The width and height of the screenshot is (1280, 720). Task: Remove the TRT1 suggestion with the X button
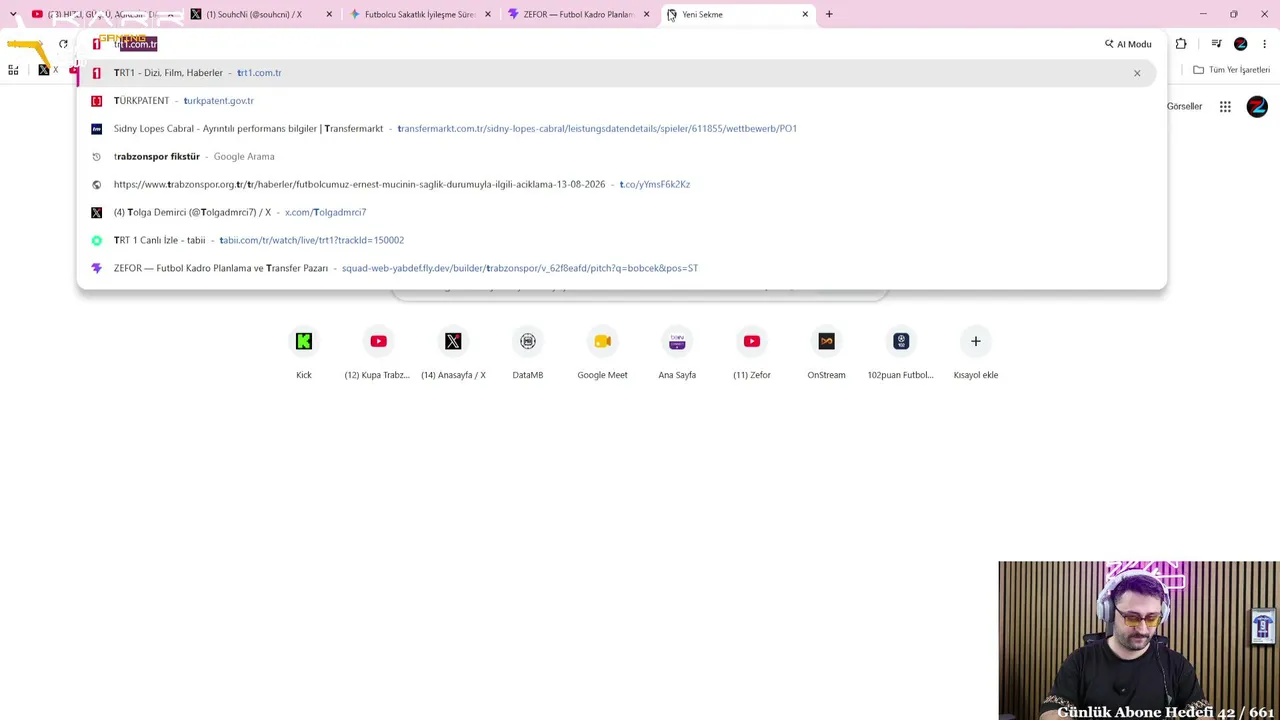(x=1137, y=73)
